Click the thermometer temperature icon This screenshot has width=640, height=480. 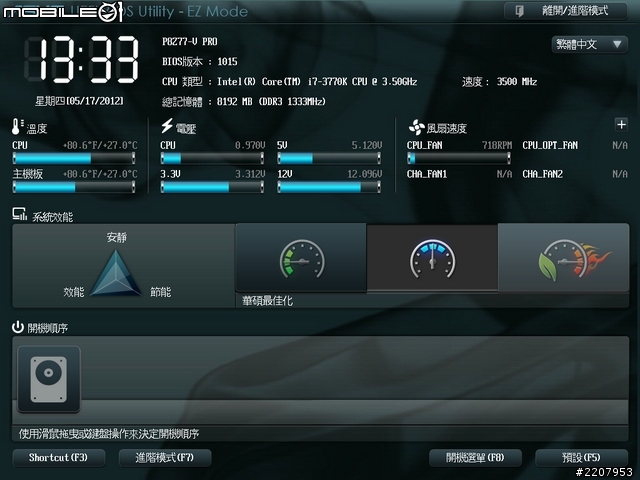click(17, 127)
